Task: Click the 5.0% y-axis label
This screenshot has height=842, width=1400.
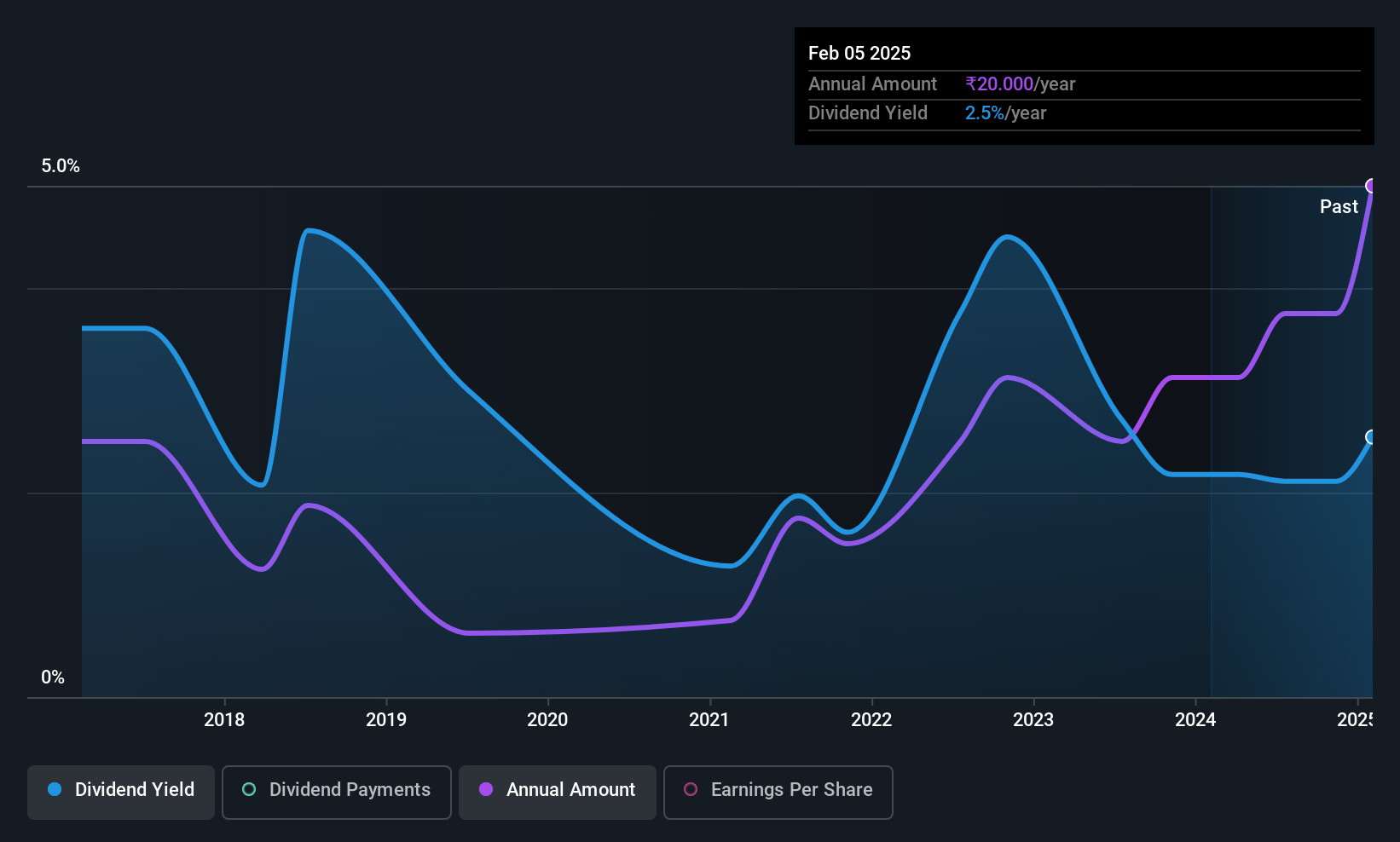Action: click(x=61, y=166)
